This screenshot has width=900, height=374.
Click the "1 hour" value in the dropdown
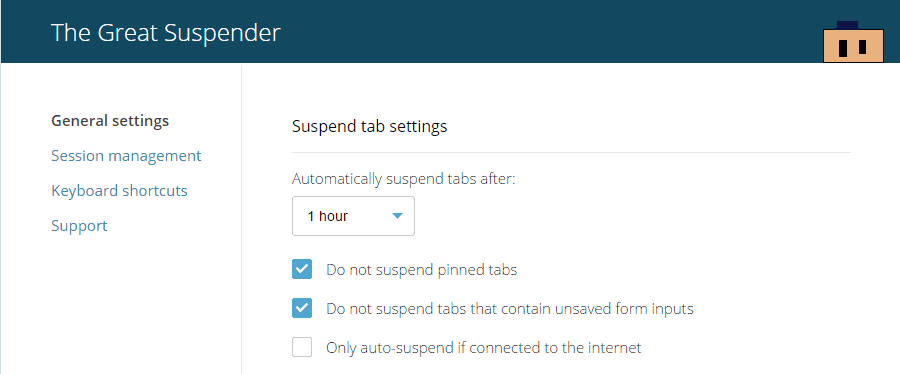[x=328, y=216]
